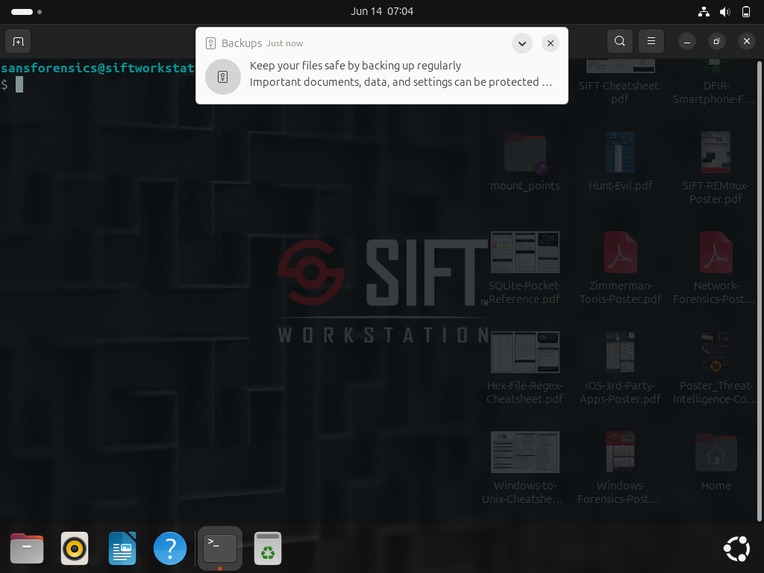Select Poster_Threat-Intelligence file on desktop
The width and height of the screenshot is (764, 573).
[x=716, y=368]
